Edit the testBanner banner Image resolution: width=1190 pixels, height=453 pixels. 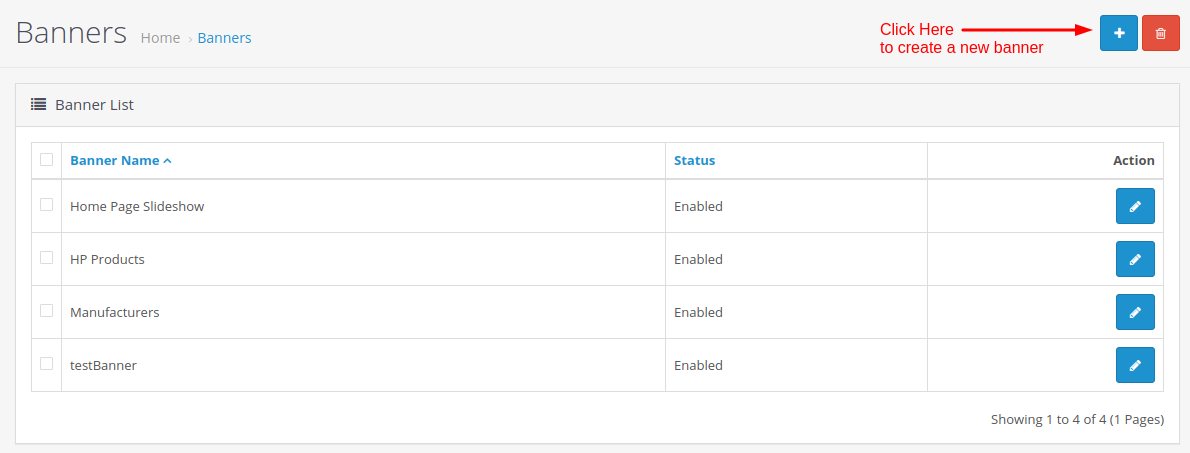point(1135,366)
